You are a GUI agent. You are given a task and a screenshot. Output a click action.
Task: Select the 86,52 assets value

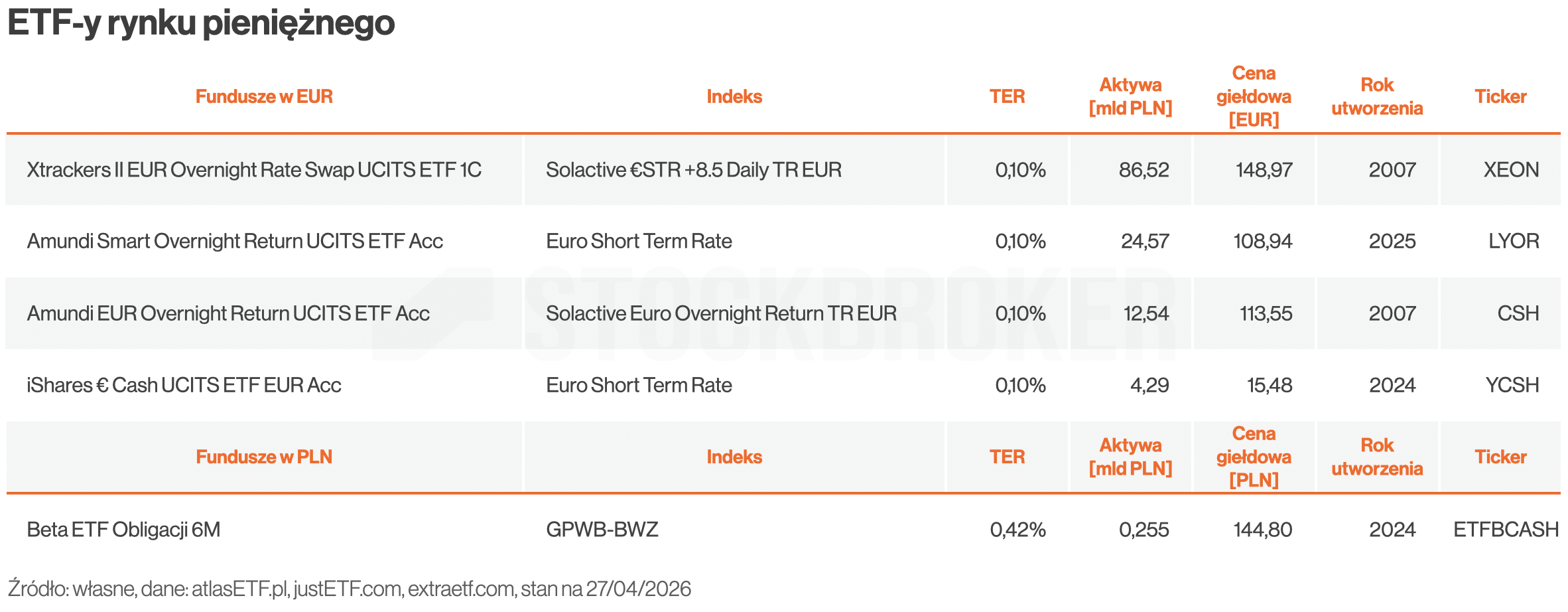click(x=1143, y=170)
